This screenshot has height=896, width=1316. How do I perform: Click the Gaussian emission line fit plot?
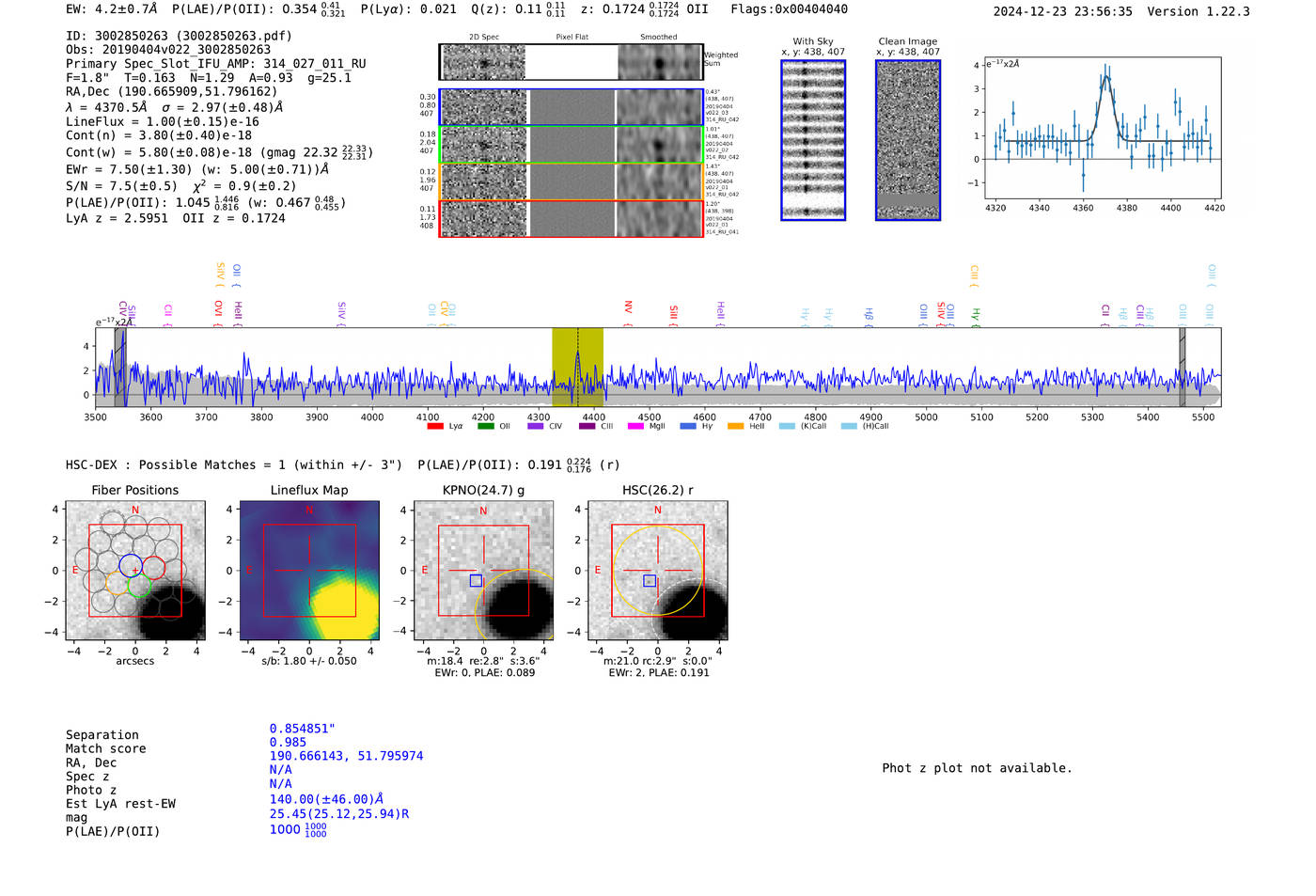pyautogui.click(x=1102, y=129)
